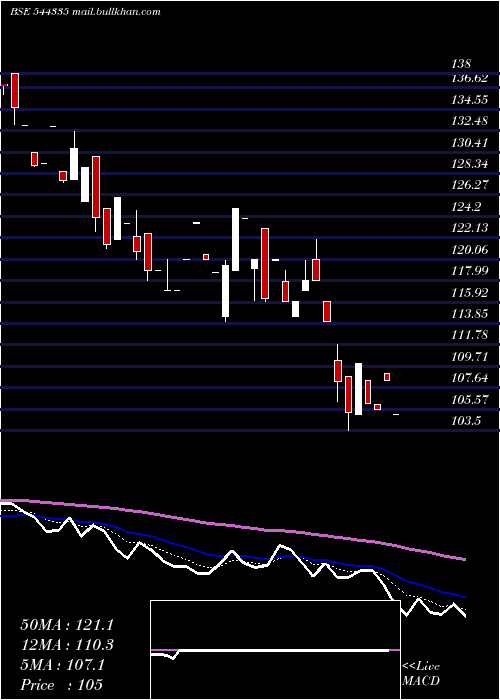The image size is (500, 700).
Task: Click the 138 price axis label
Action: (461, 64)
